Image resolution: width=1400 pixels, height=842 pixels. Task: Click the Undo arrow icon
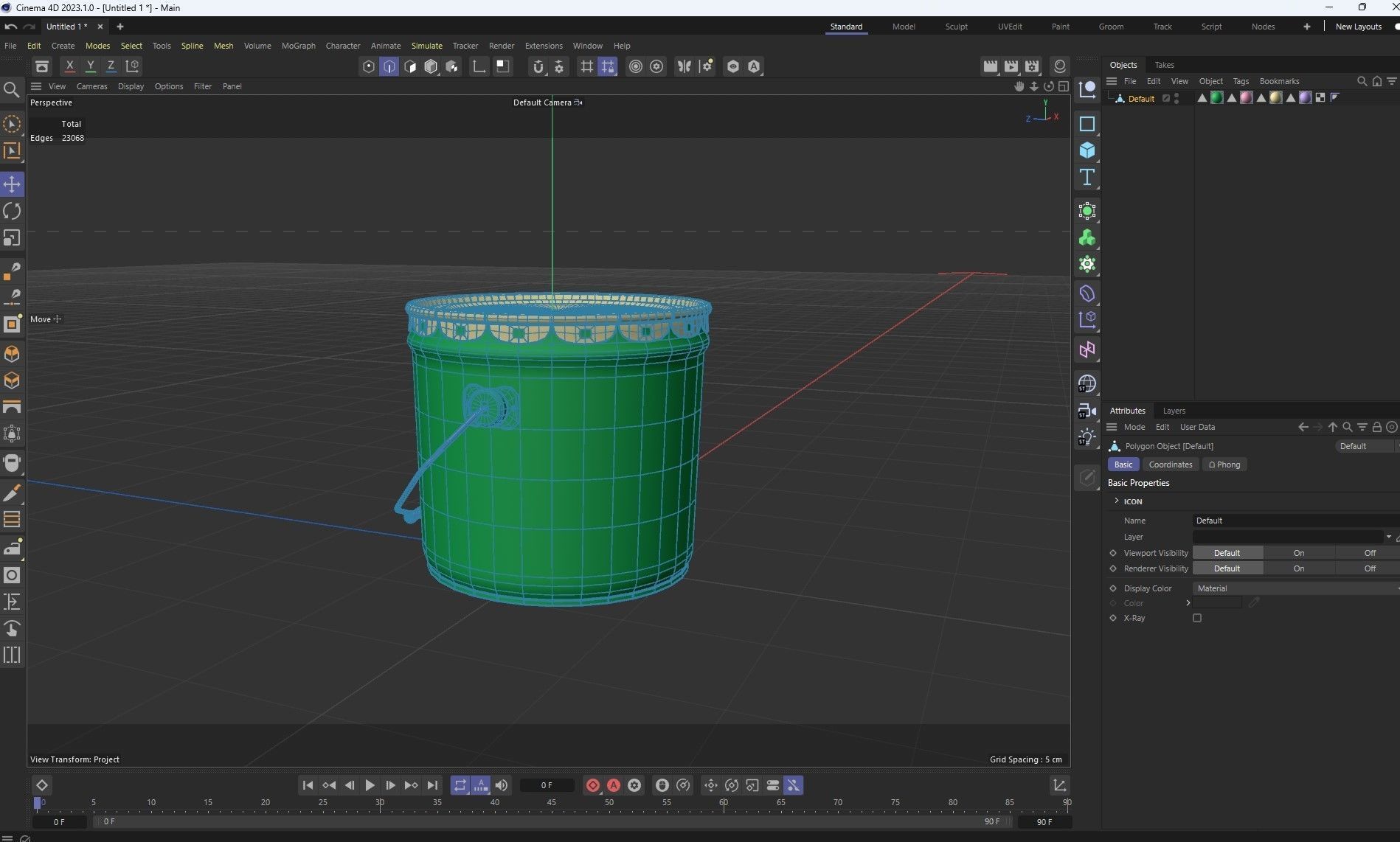click(11, 27)
